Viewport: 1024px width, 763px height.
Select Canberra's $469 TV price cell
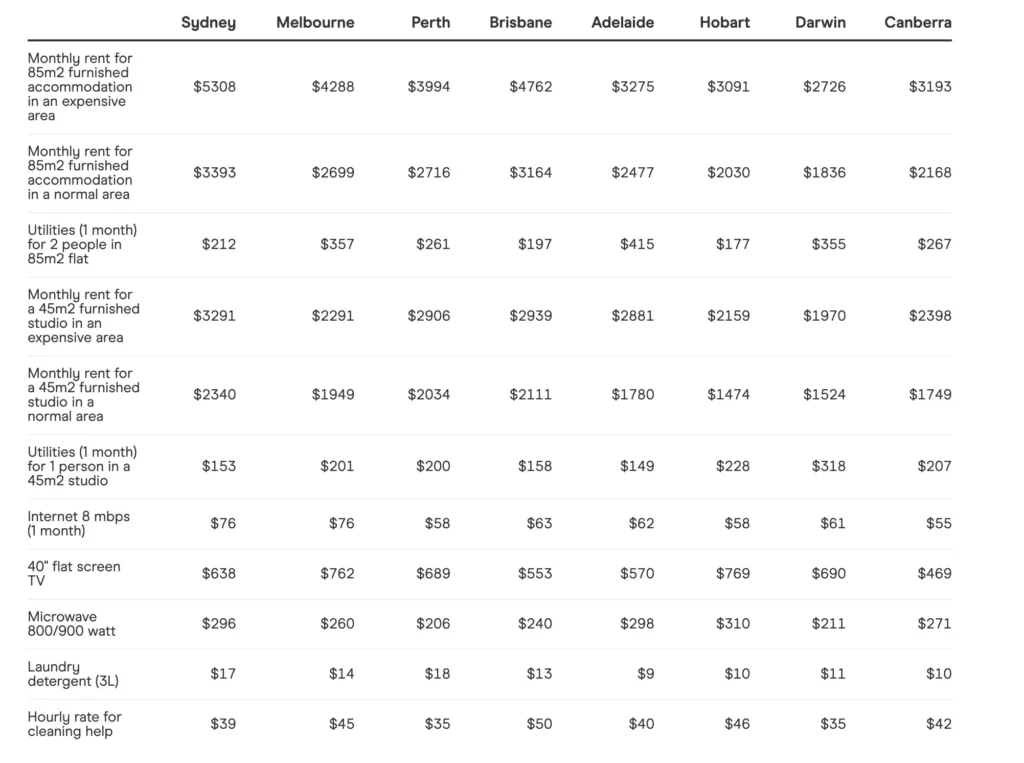pyautogui.click(x=934, y=574)
